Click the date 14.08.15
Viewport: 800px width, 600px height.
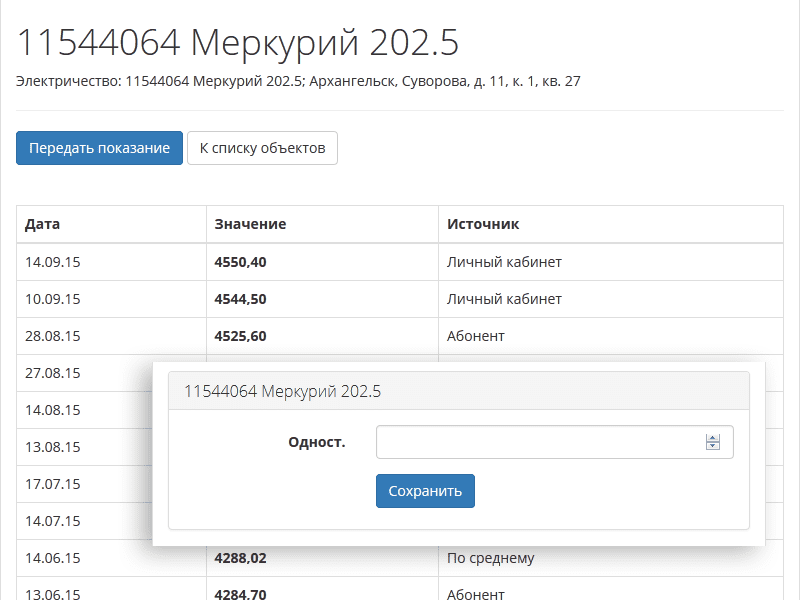click(53, 410)
